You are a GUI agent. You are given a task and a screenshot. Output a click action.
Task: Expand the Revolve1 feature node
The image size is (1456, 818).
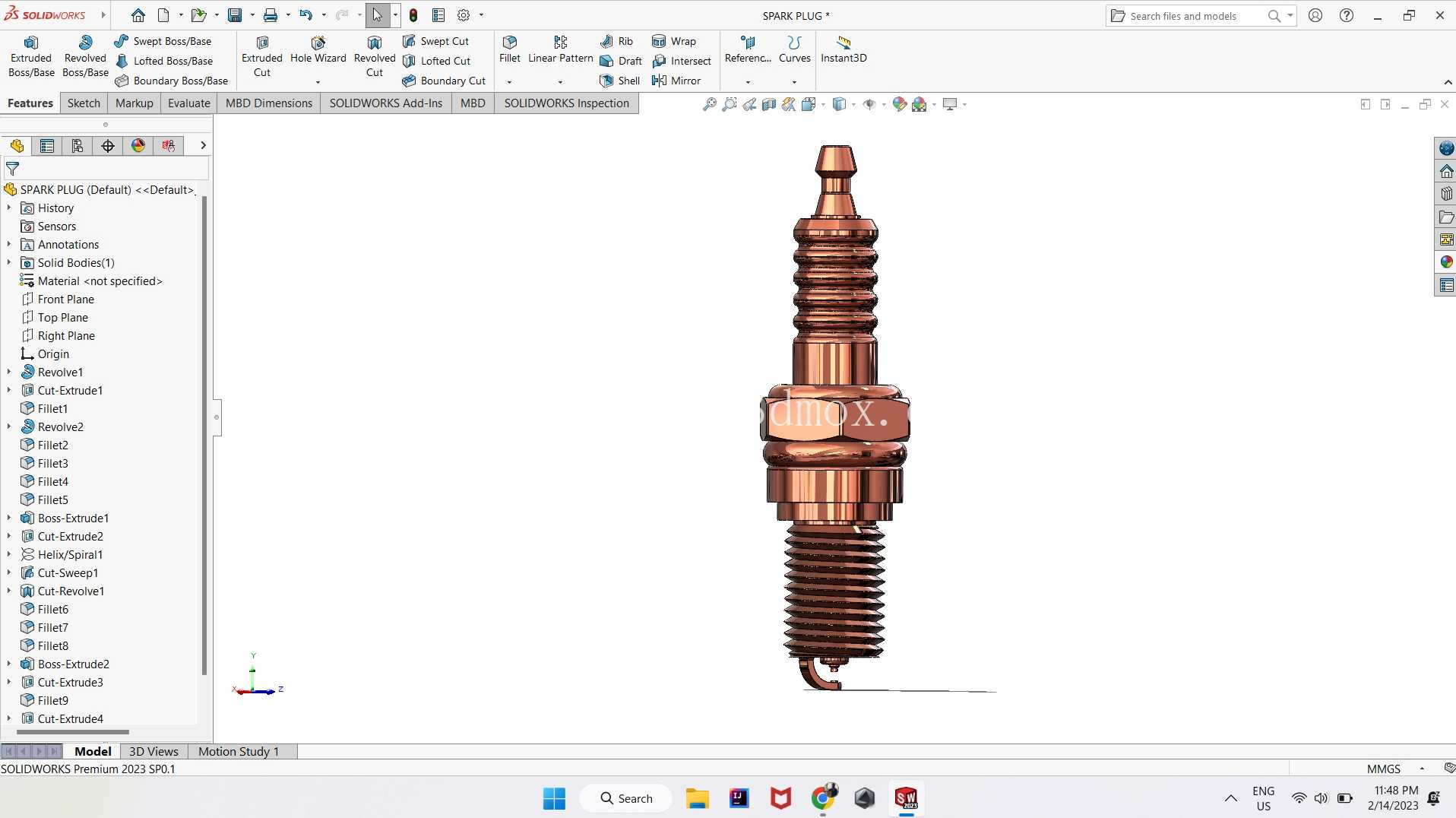pos(9,372)
